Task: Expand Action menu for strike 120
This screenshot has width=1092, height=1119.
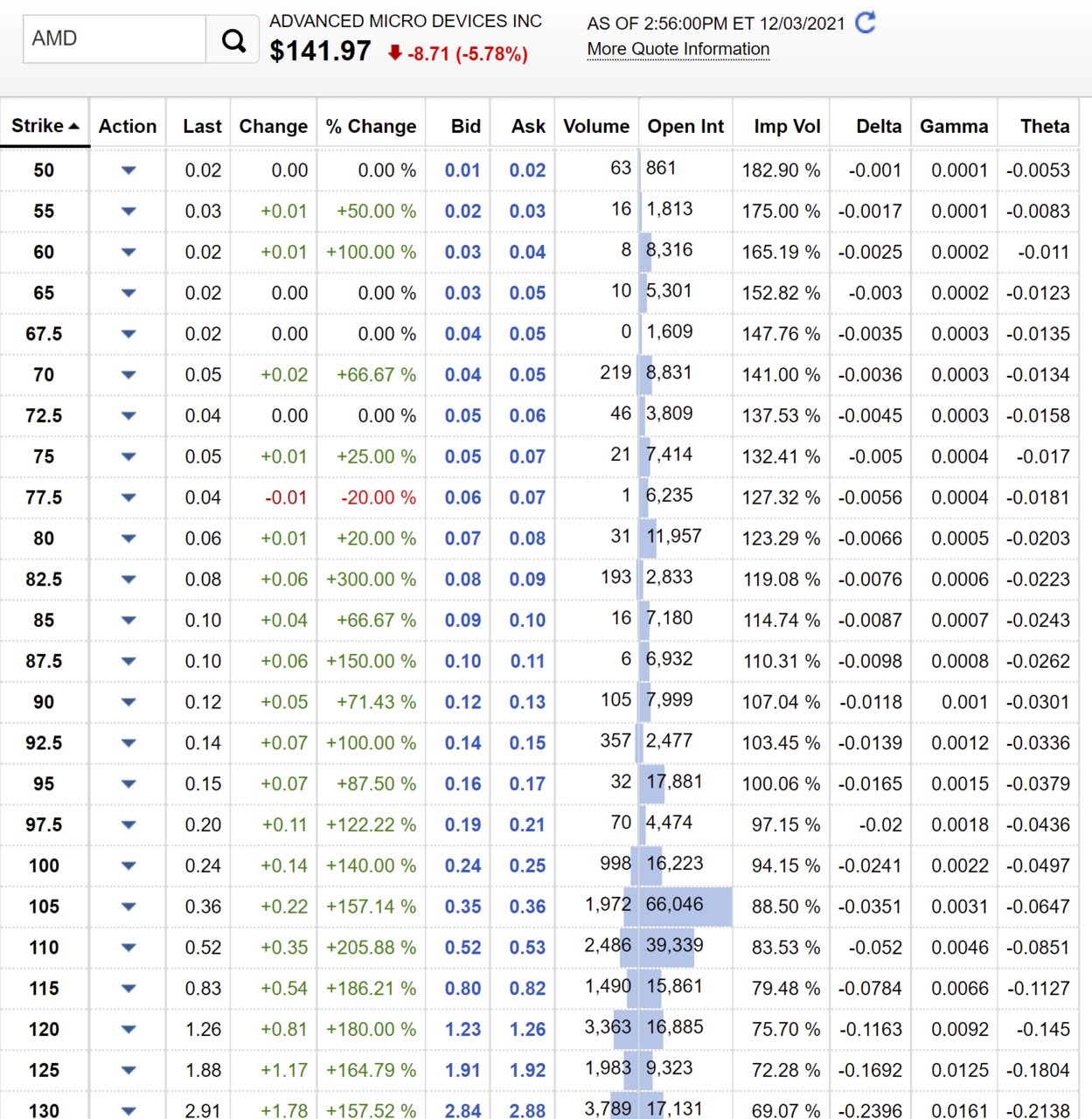Action: coord(129,1030)
